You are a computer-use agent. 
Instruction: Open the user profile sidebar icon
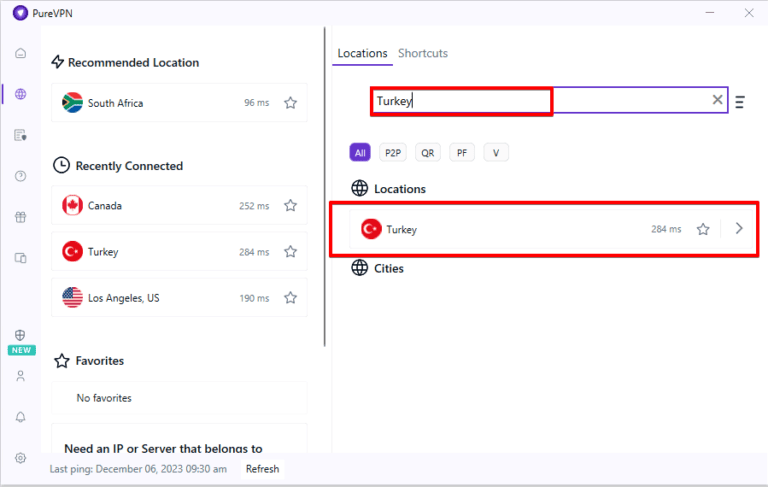pos(20,376)
